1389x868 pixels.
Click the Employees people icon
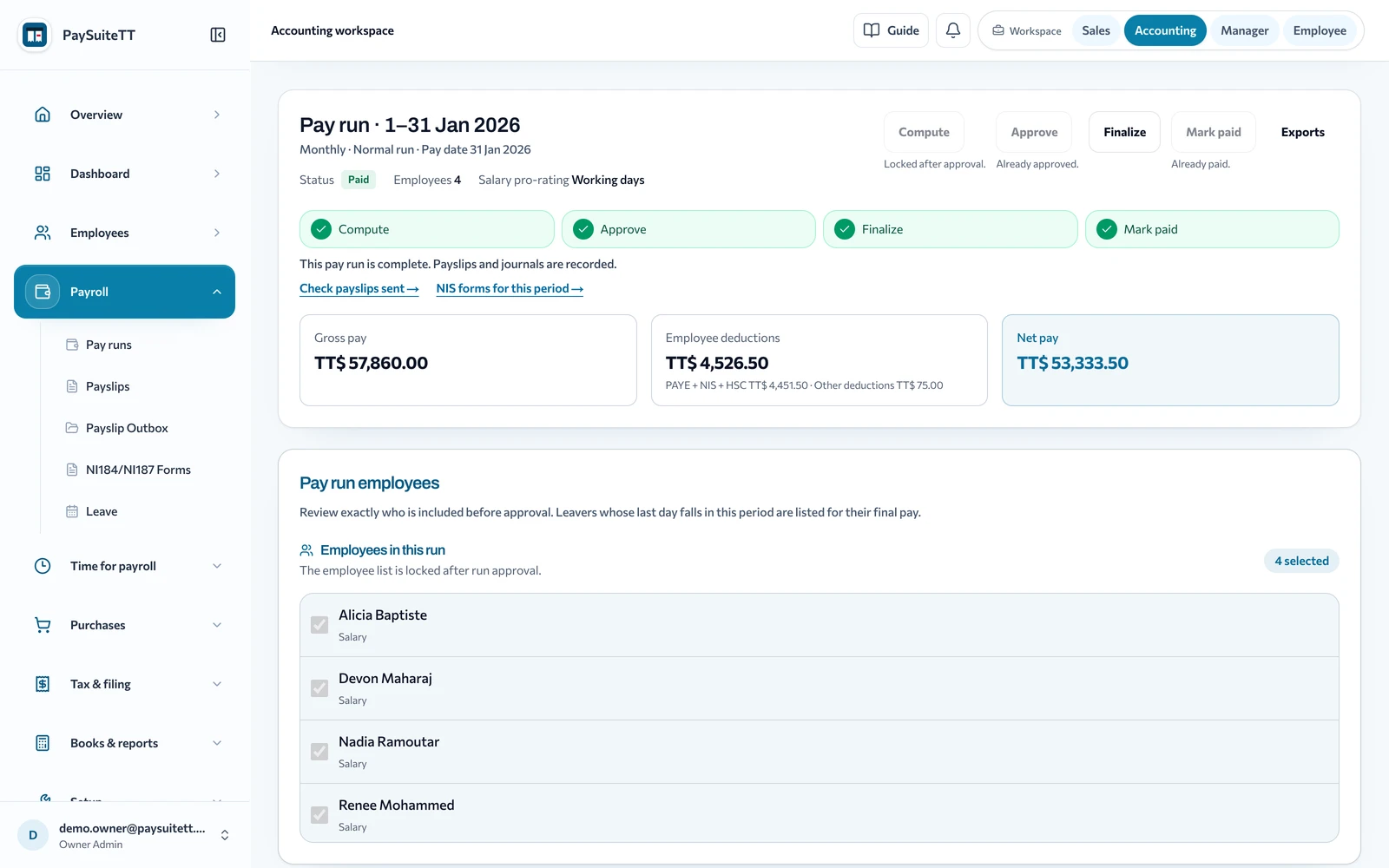(43, 233)
